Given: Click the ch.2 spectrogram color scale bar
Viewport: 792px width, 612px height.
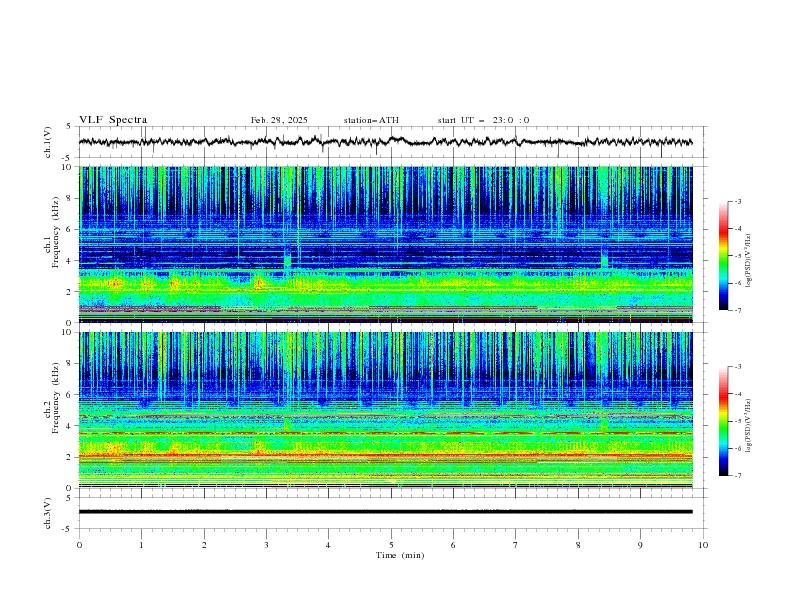Looking at the screenshot, I should click(x=723, y=421).
